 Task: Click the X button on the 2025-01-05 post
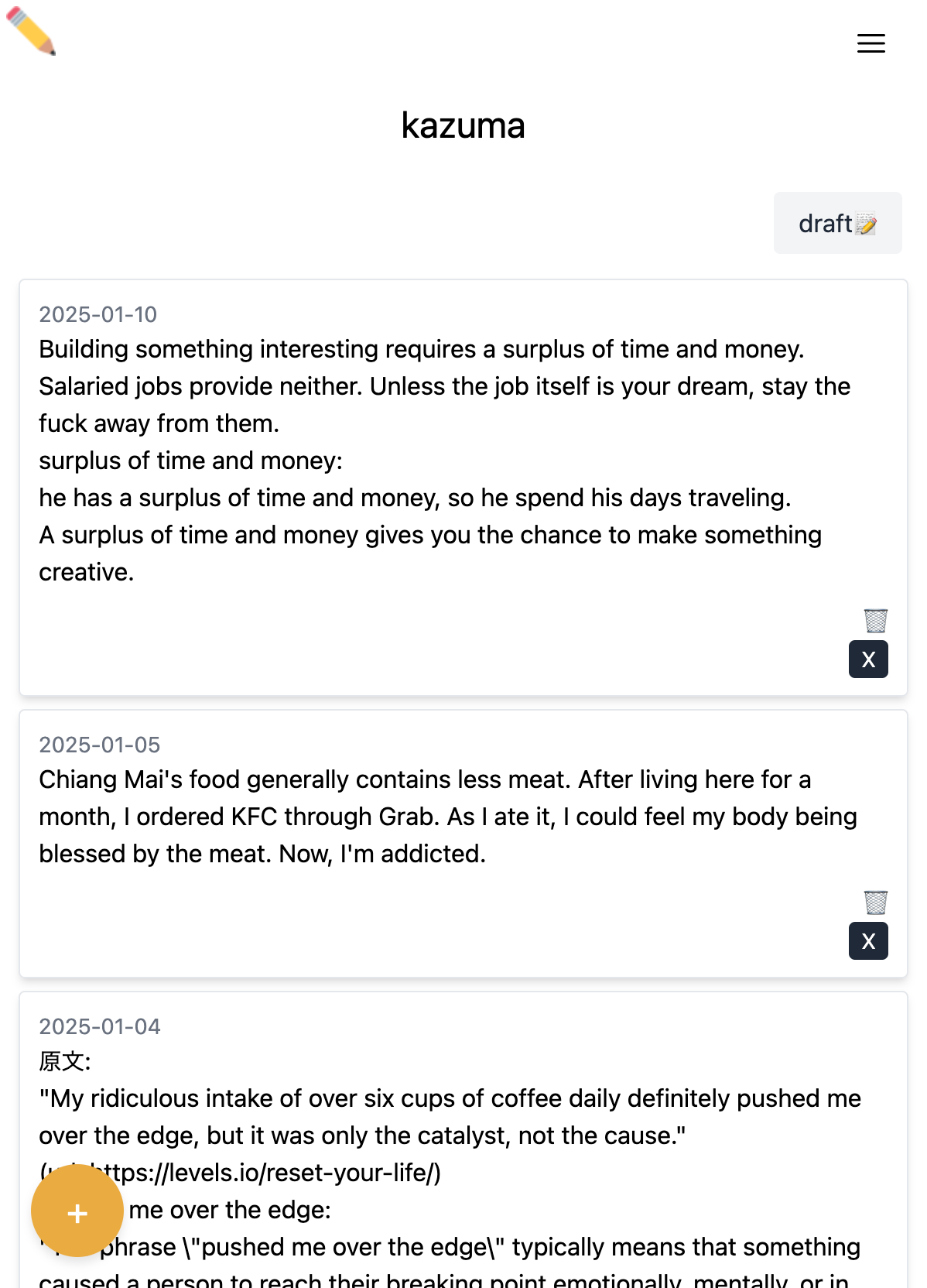[868, 941]
